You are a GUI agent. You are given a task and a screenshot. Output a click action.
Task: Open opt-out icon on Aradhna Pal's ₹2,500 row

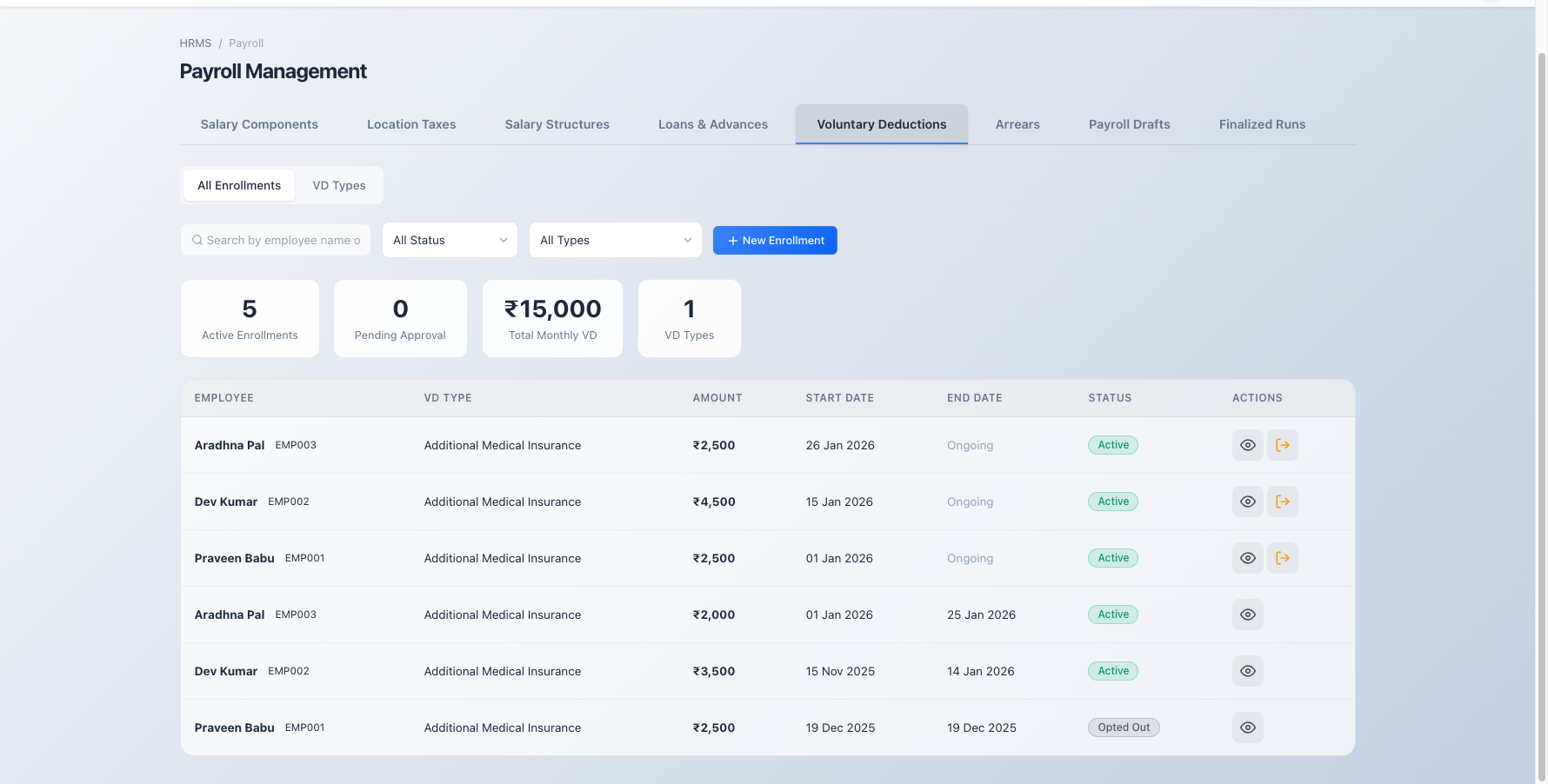tap(1283, 445)
